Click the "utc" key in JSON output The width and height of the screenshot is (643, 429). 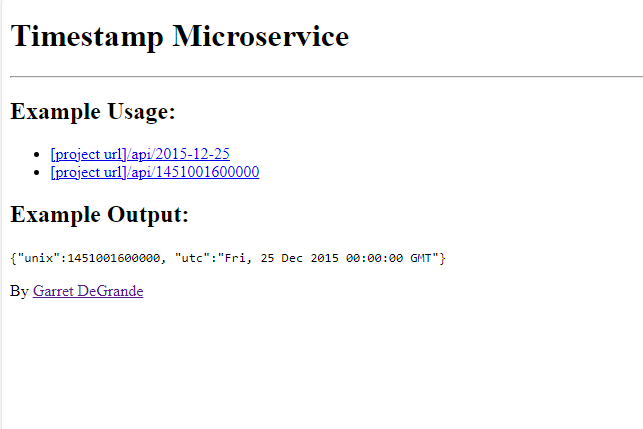pos(192,258)
